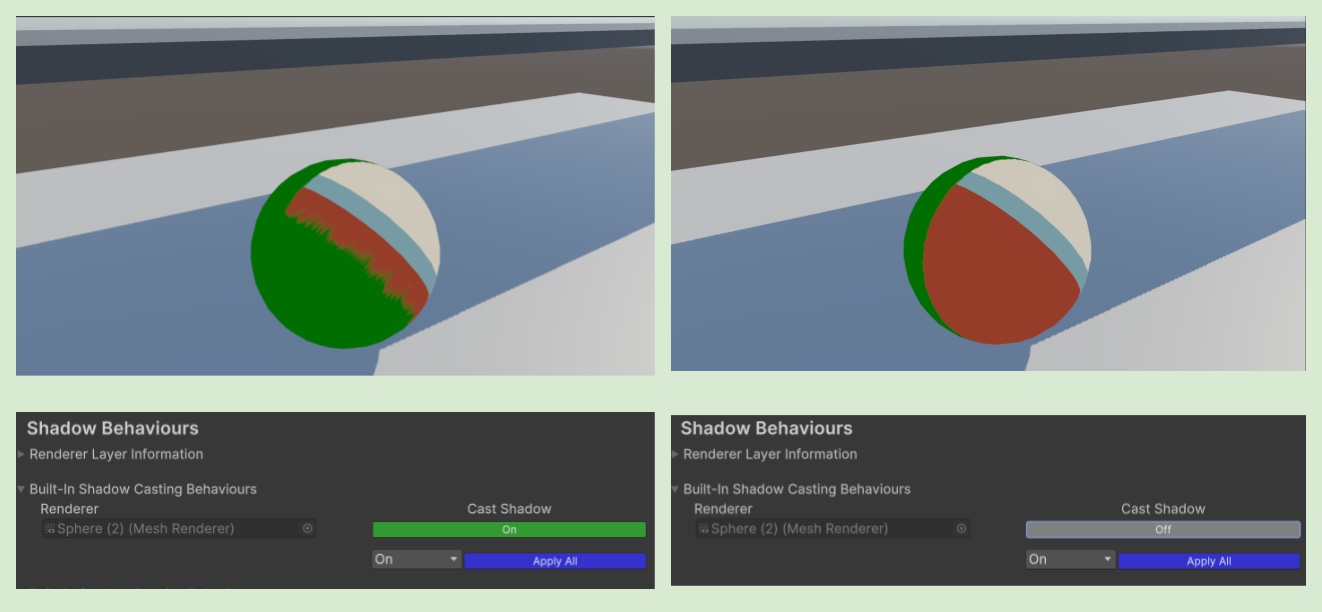Expand Renderer Layer Information in the Cast Shadow On panel
The width and height of the screenshot is (1322, 612).
(x=22, y=454)
